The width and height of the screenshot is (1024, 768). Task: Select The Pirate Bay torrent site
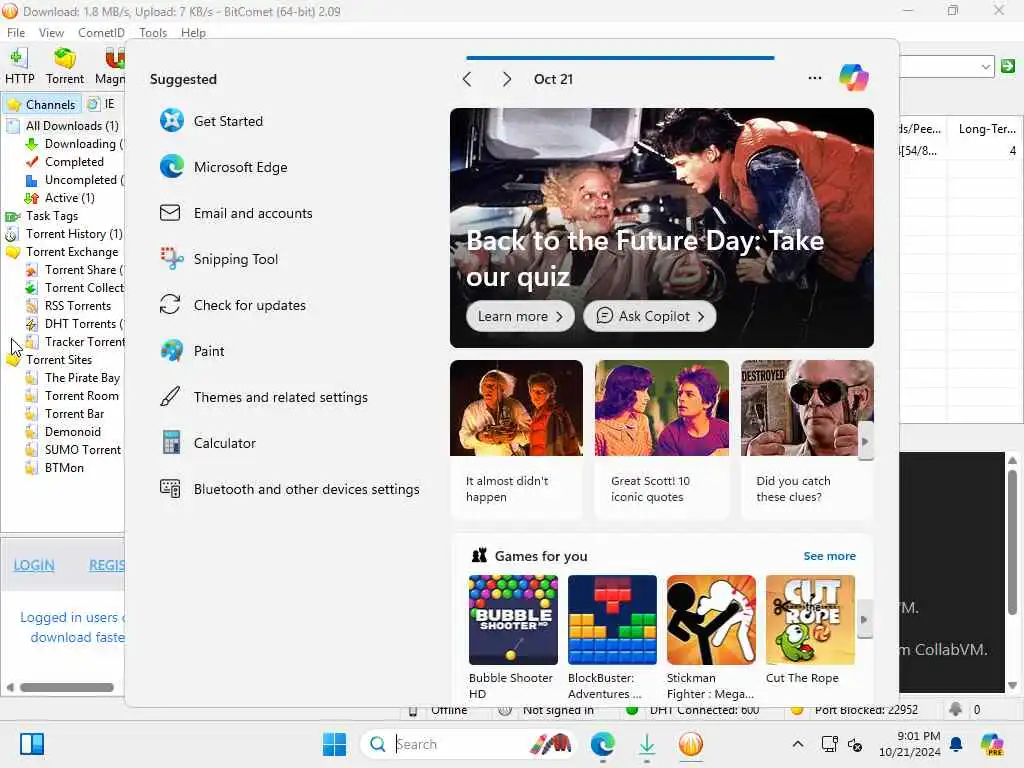click(82, 377)
